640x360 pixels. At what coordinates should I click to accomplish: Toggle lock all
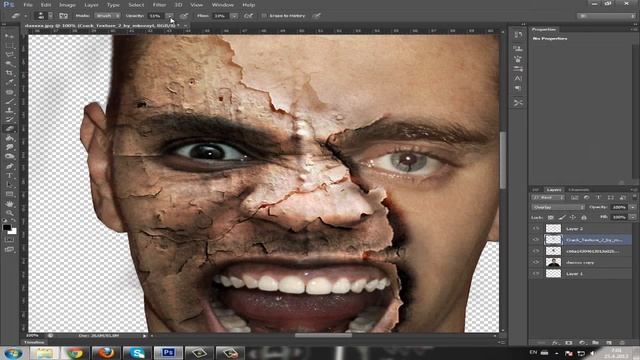584,218
